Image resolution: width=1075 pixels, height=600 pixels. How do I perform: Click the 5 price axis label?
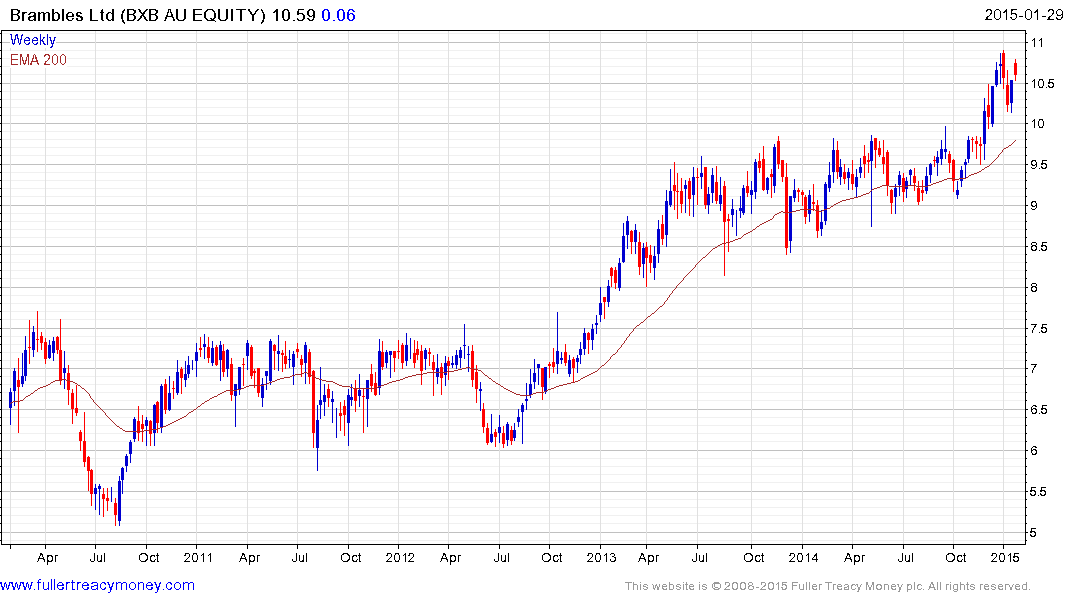pos(1034,533)
